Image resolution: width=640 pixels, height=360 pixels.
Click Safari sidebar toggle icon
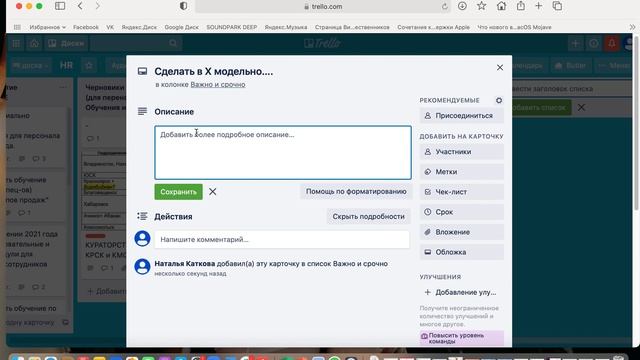60,6
